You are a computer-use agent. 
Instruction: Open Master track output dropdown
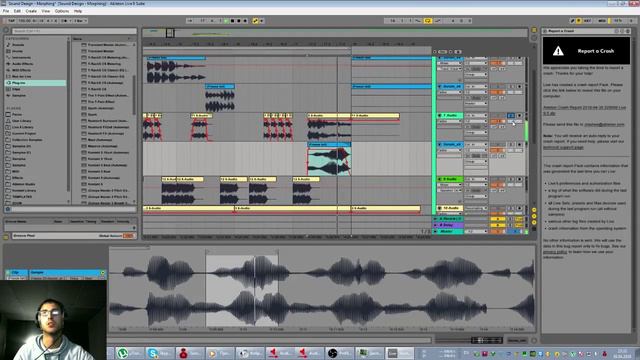tap(476, 231)
